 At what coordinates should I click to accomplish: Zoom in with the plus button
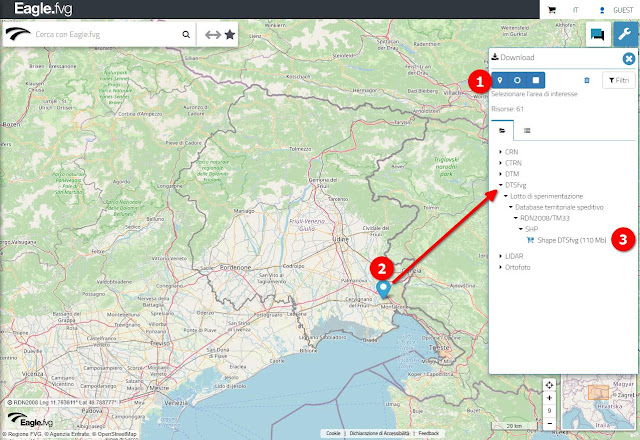[x=549, y=398]
